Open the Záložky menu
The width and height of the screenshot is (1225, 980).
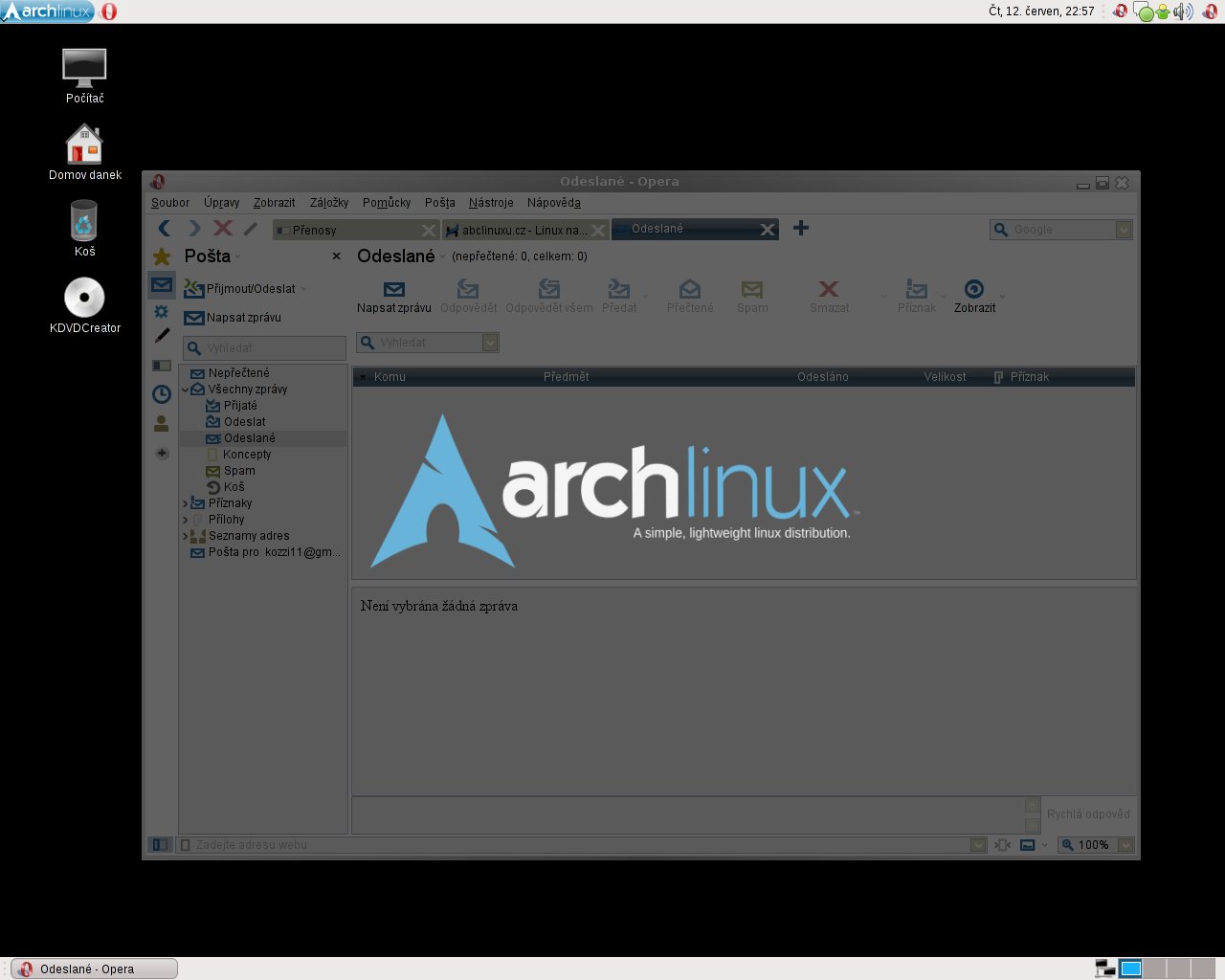(x=329, y=203)
